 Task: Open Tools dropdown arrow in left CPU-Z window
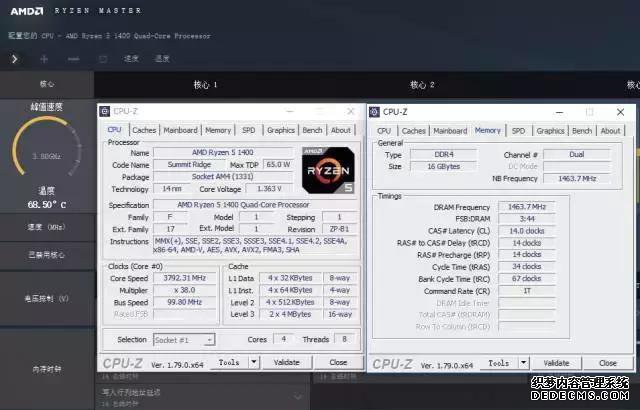(x=254, y=362)
